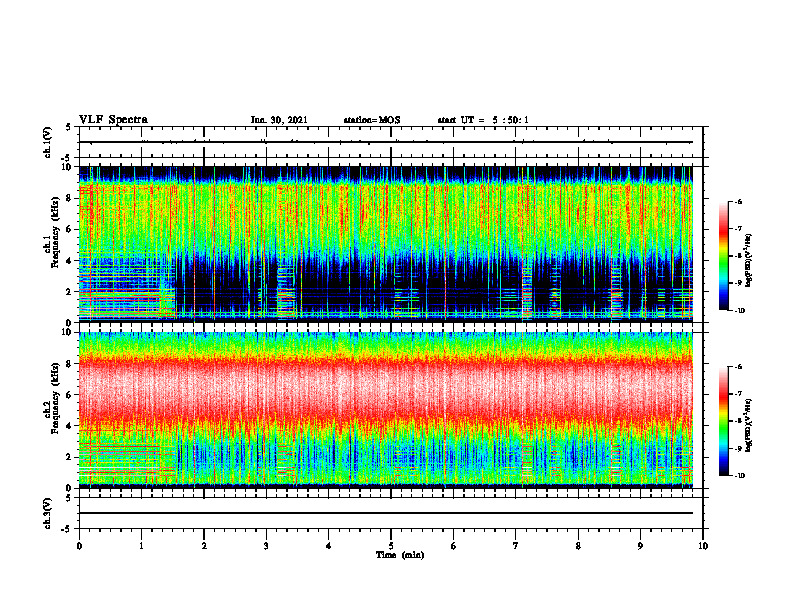Image resolution: width=792 pixels, height=612 pixels.
Task: Click inside the ch.2 spectrogram panel
Action: [x=386, y=410]
